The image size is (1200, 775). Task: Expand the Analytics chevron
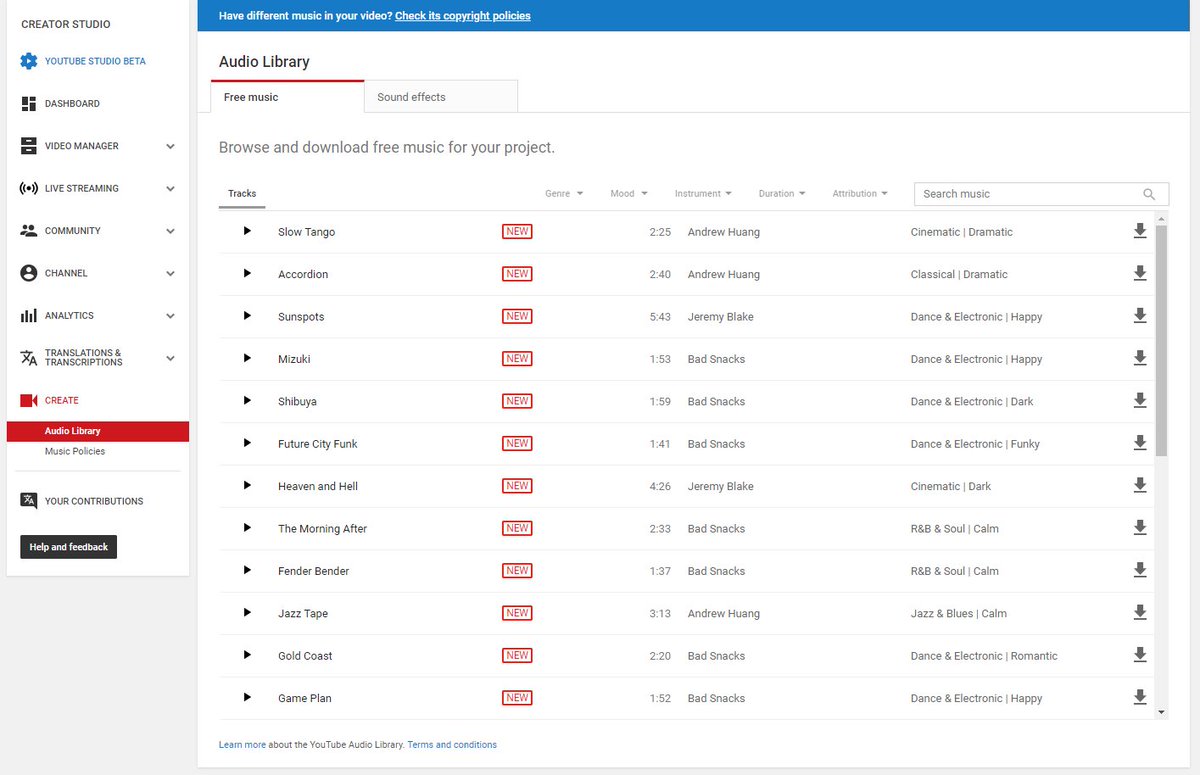pos(170,316)
